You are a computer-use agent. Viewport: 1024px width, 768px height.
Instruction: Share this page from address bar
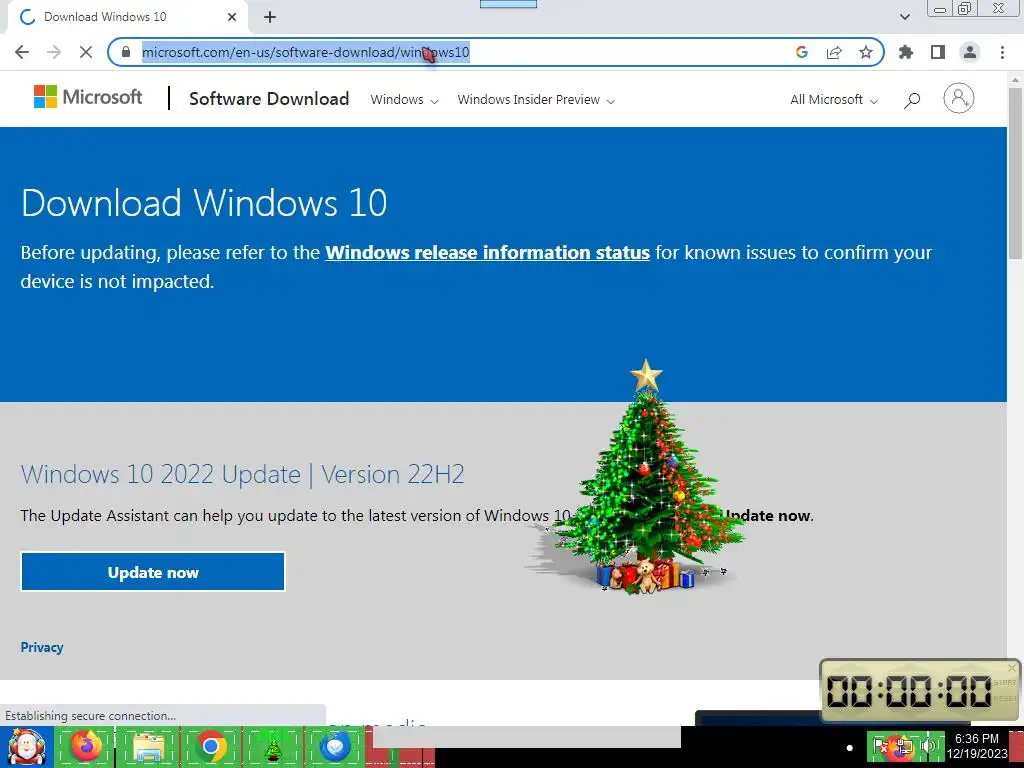pyautogui.click(x=834, y=52)
